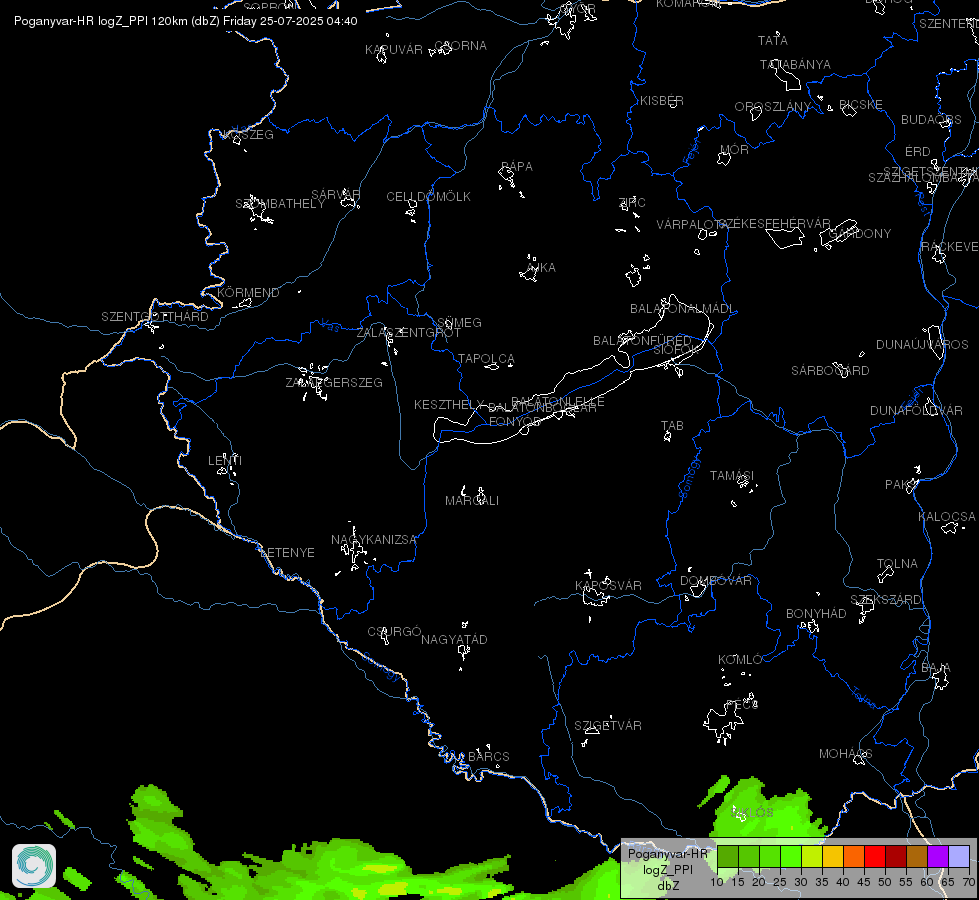This screenshot has width=979, height=900.
Task: Click the GÁRDONY city label
Action: pos(860,234)
